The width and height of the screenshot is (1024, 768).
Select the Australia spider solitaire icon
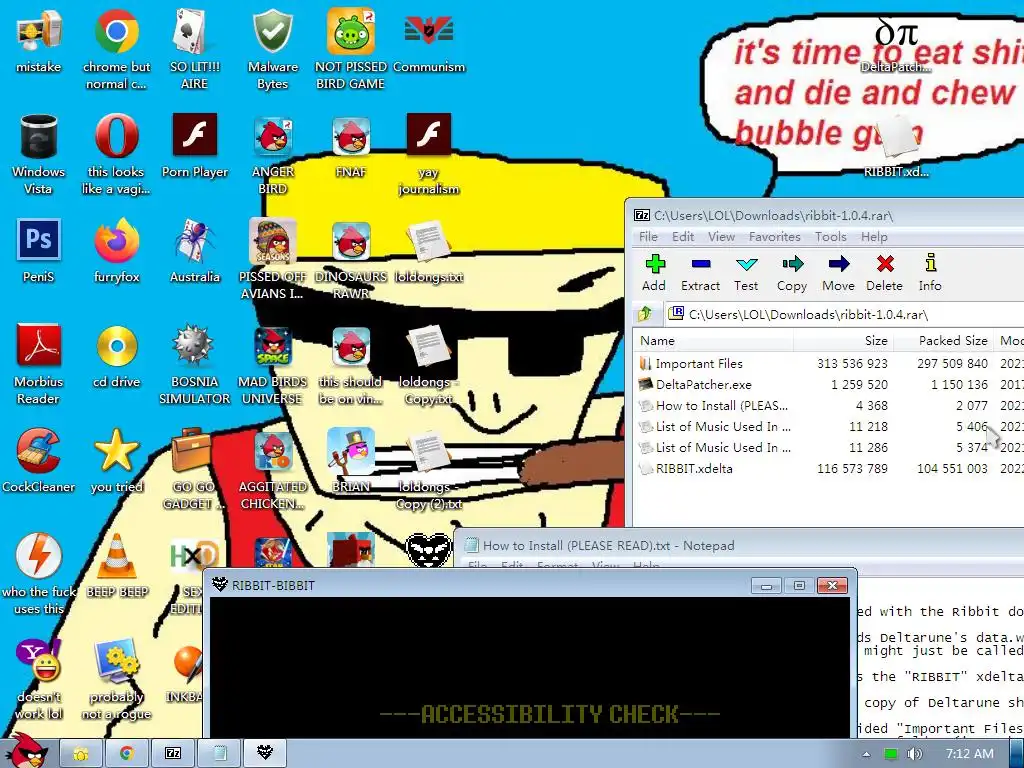(195, 251)
